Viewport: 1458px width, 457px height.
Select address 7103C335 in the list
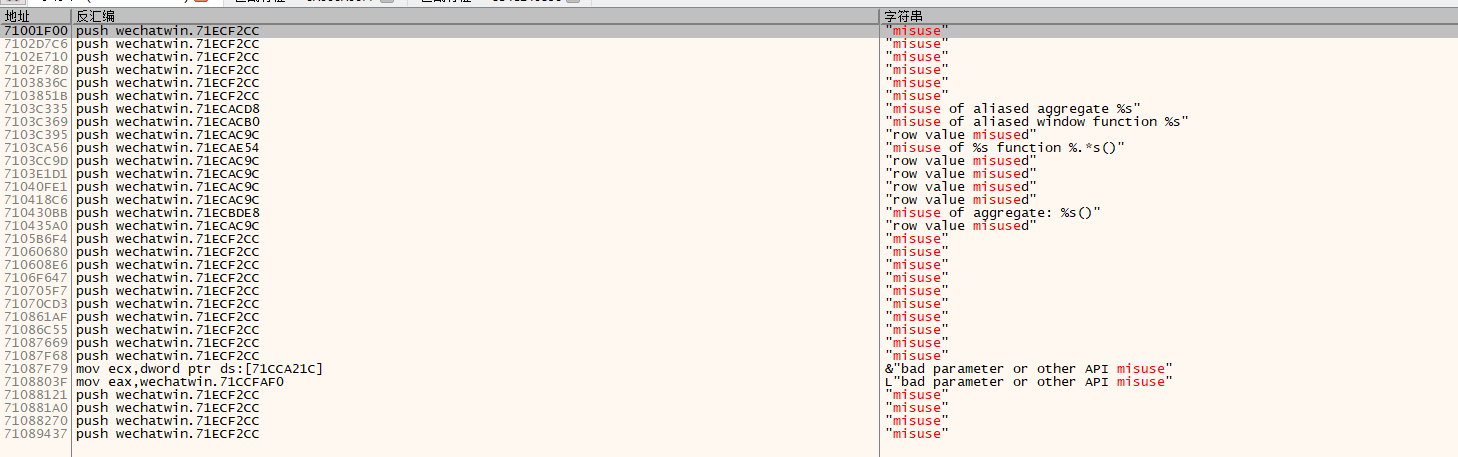pyautogui.click(x=36, y=109)
